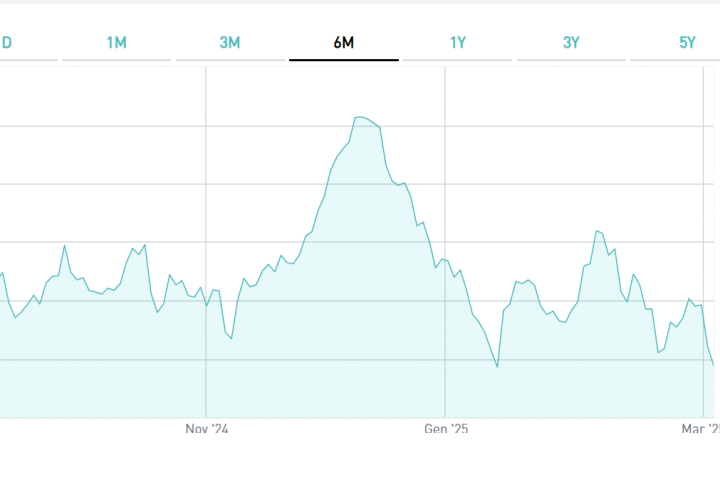The width and height of the screenshot is (720, 480).
Task: Select the 3M time range tab
Action: [x=230, y=42]
